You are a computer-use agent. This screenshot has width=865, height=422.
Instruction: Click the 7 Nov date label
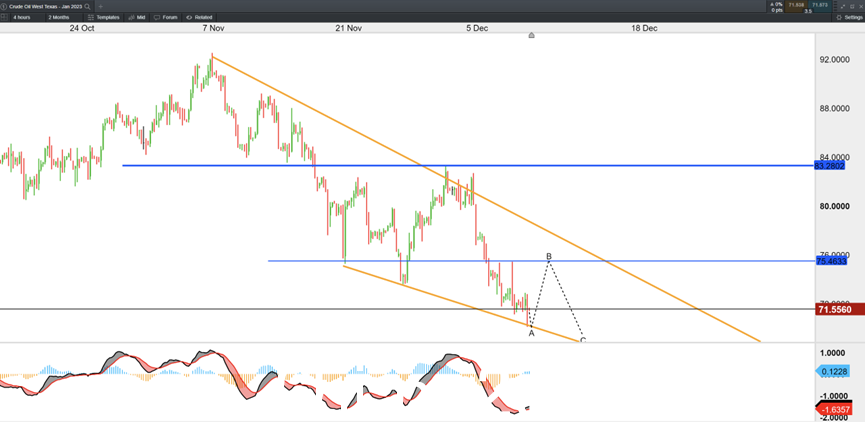pos(212,29)
